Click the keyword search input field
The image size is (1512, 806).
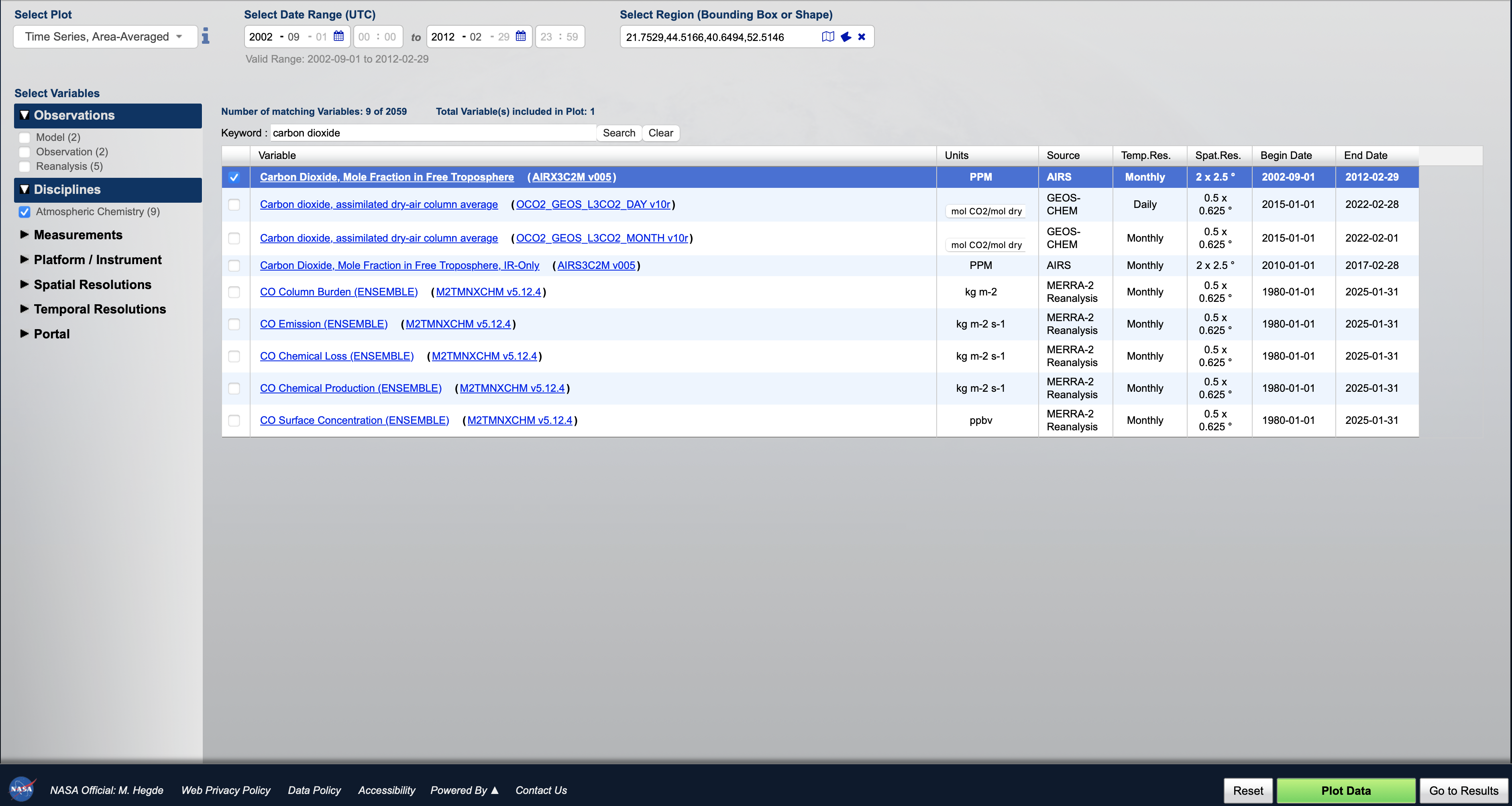point(433,133)
